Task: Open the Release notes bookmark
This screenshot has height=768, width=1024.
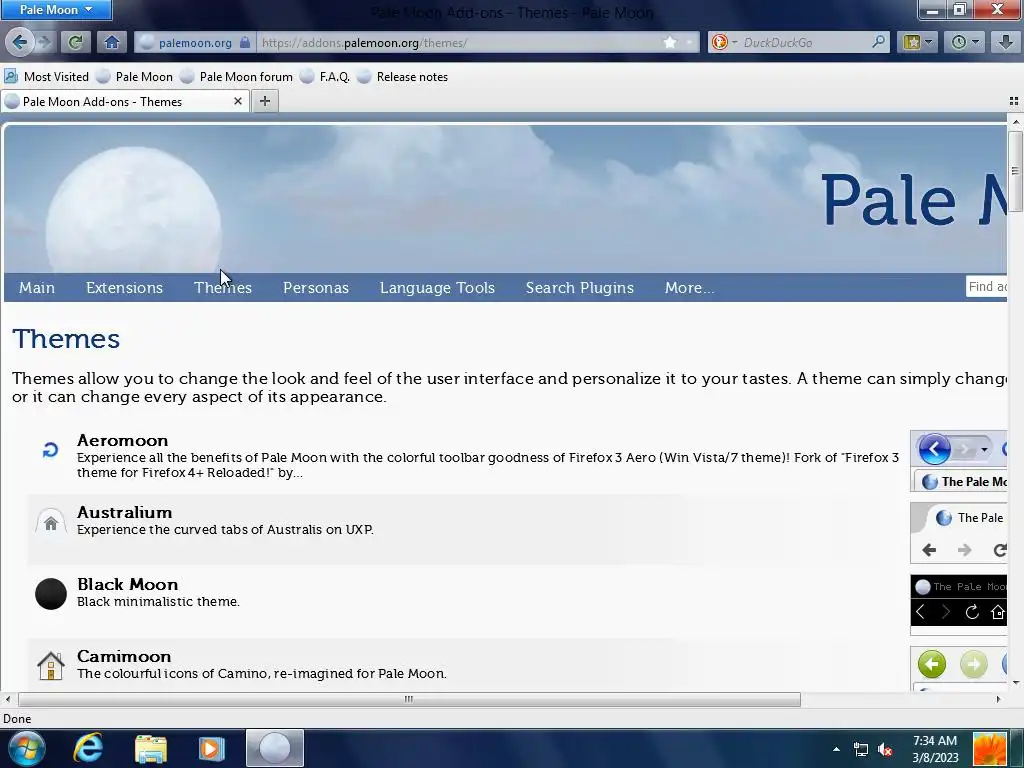Action: coord(403,76)
